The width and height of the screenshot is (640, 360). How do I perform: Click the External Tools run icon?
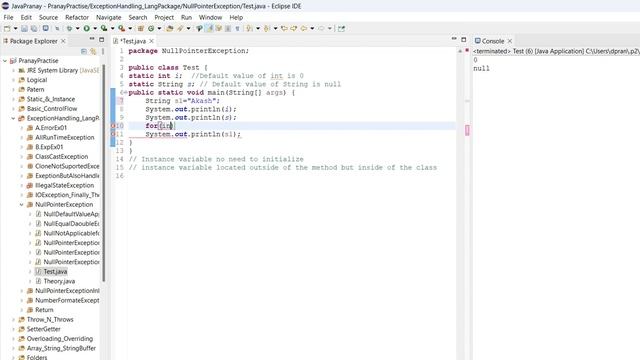[121, 29]
